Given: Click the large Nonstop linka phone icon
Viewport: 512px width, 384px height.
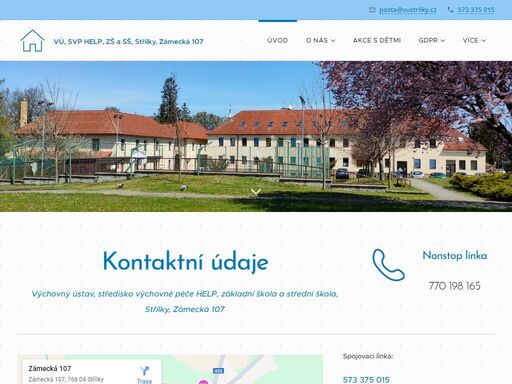Looking at the screenshot, I should (388, 265).
